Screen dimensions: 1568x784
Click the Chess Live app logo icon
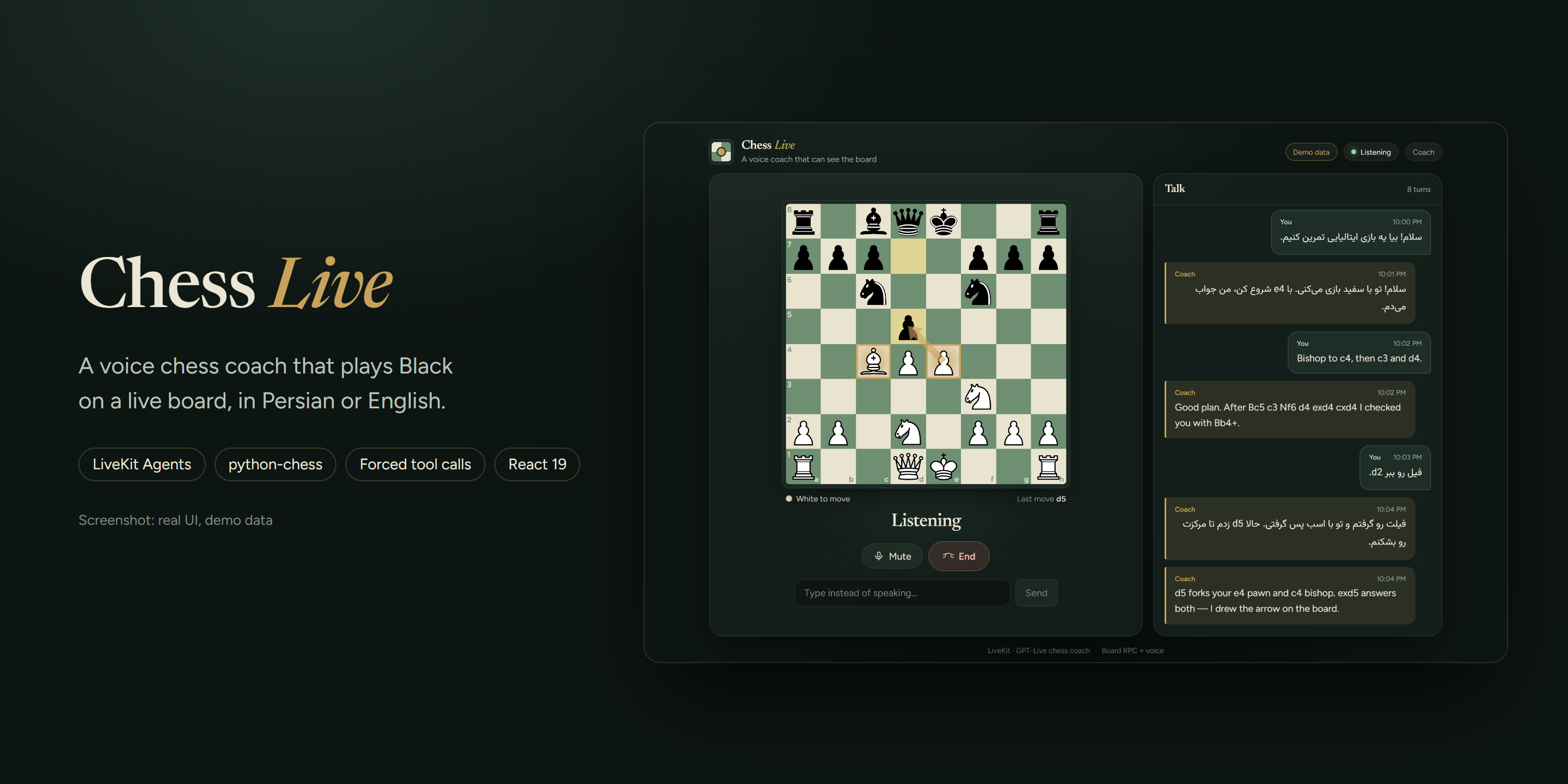click(x=721, y=151)
